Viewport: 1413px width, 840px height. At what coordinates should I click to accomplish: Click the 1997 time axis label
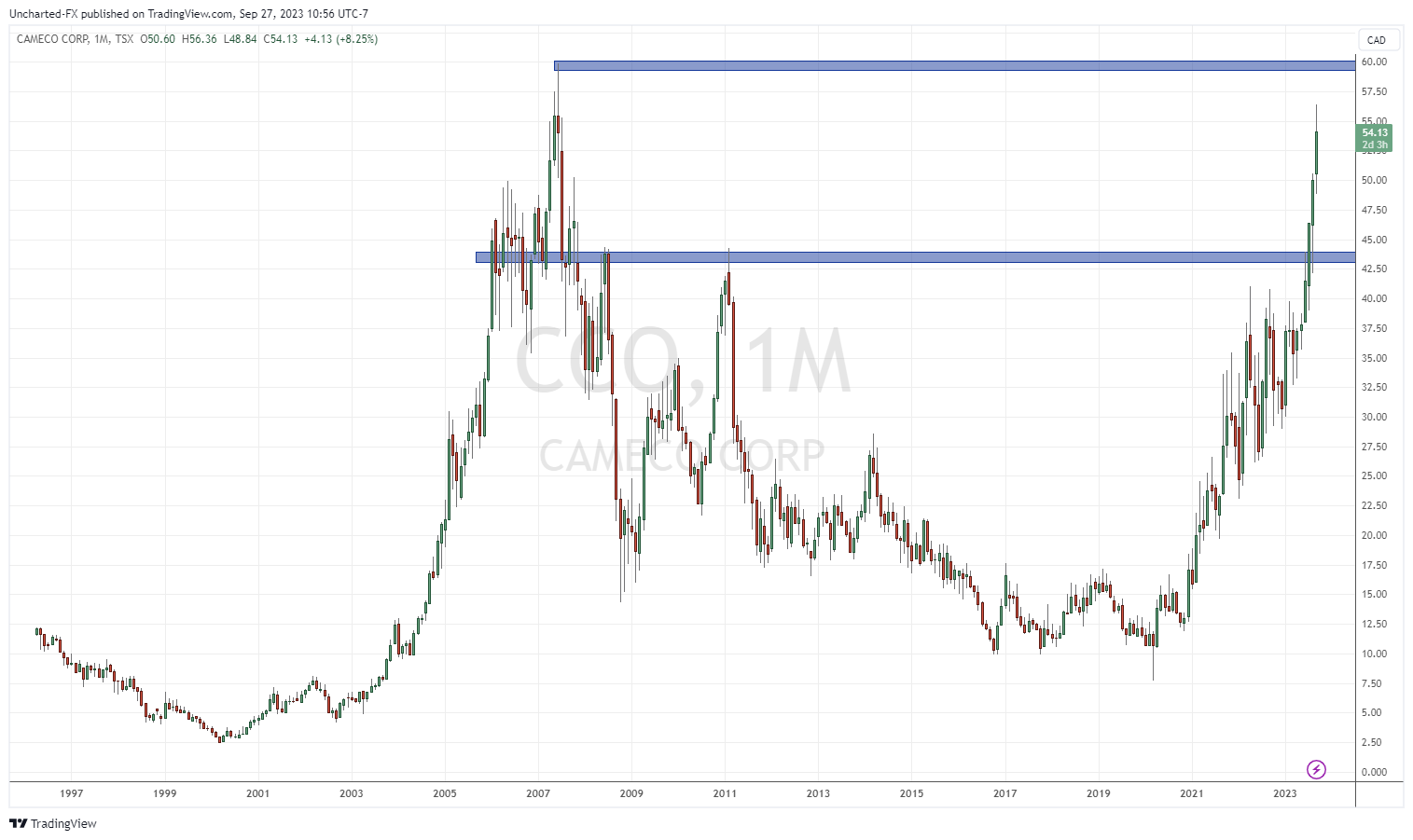tap(71, 794)
